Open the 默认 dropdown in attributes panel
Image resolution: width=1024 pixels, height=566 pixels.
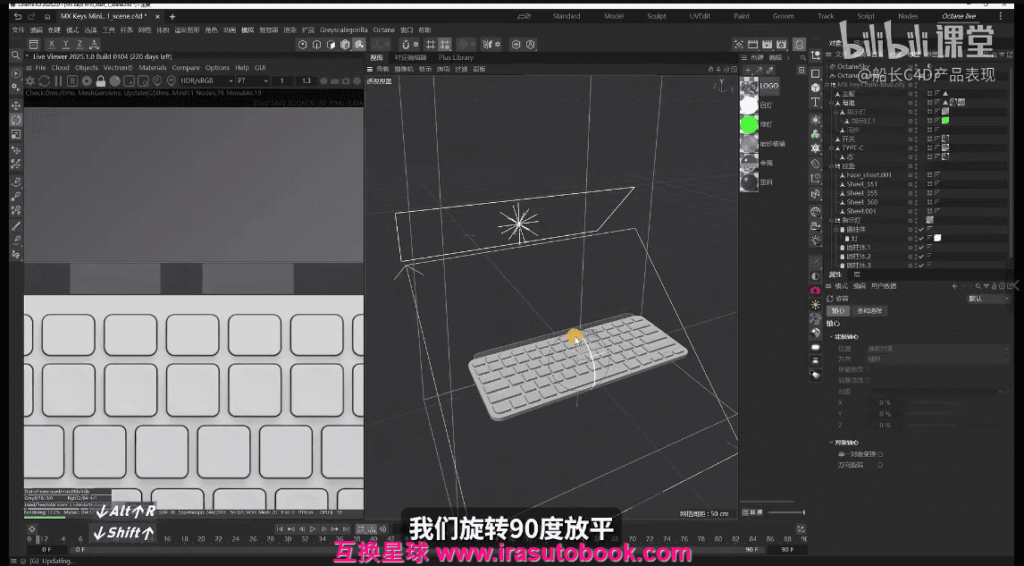[988, 299]
